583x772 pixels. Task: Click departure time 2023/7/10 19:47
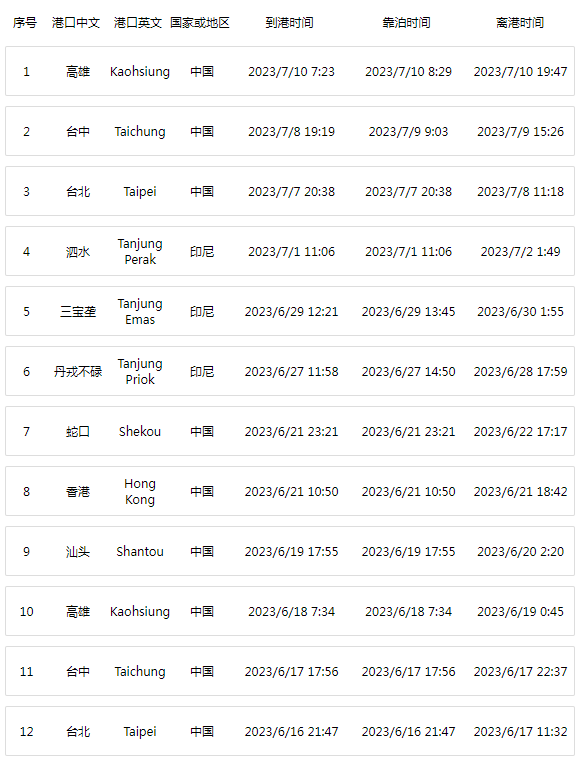coord(520,72)
